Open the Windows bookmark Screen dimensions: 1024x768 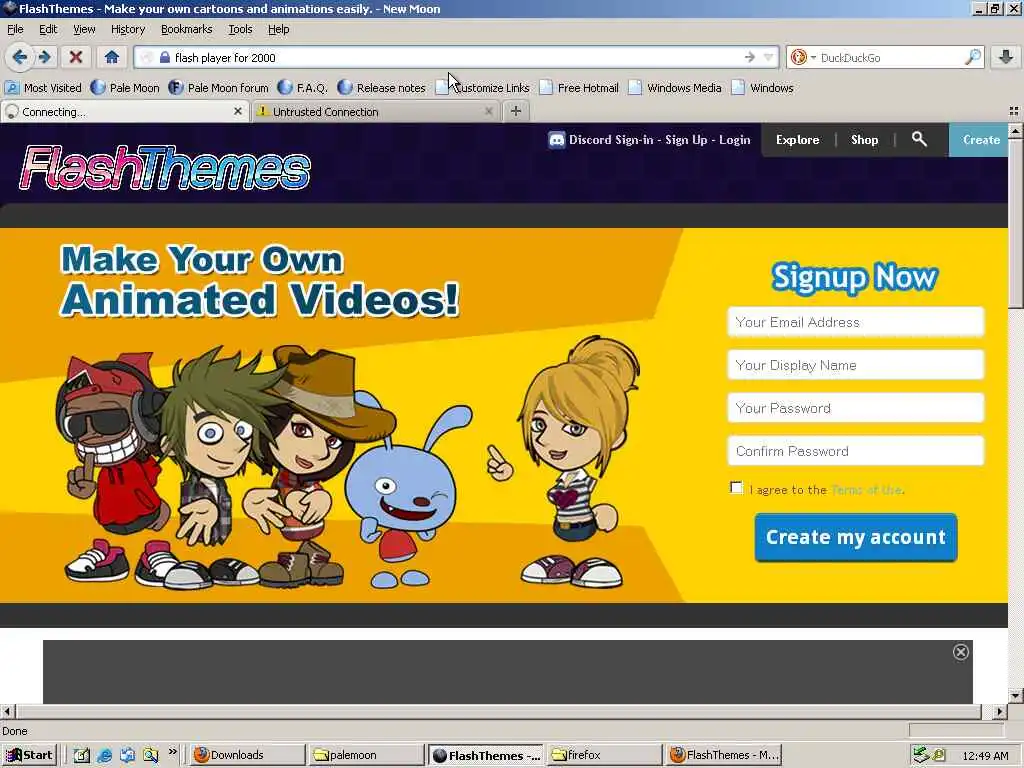(x=763, y=88)
